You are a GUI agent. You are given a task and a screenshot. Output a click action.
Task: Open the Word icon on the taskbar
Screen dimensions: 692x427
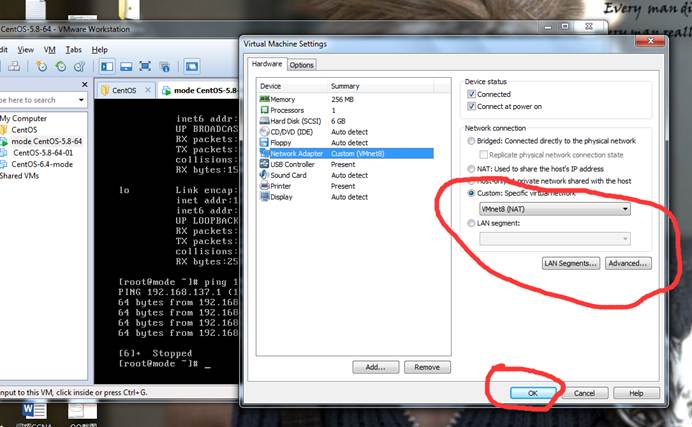pyautogui.click(x=34, y=410)
